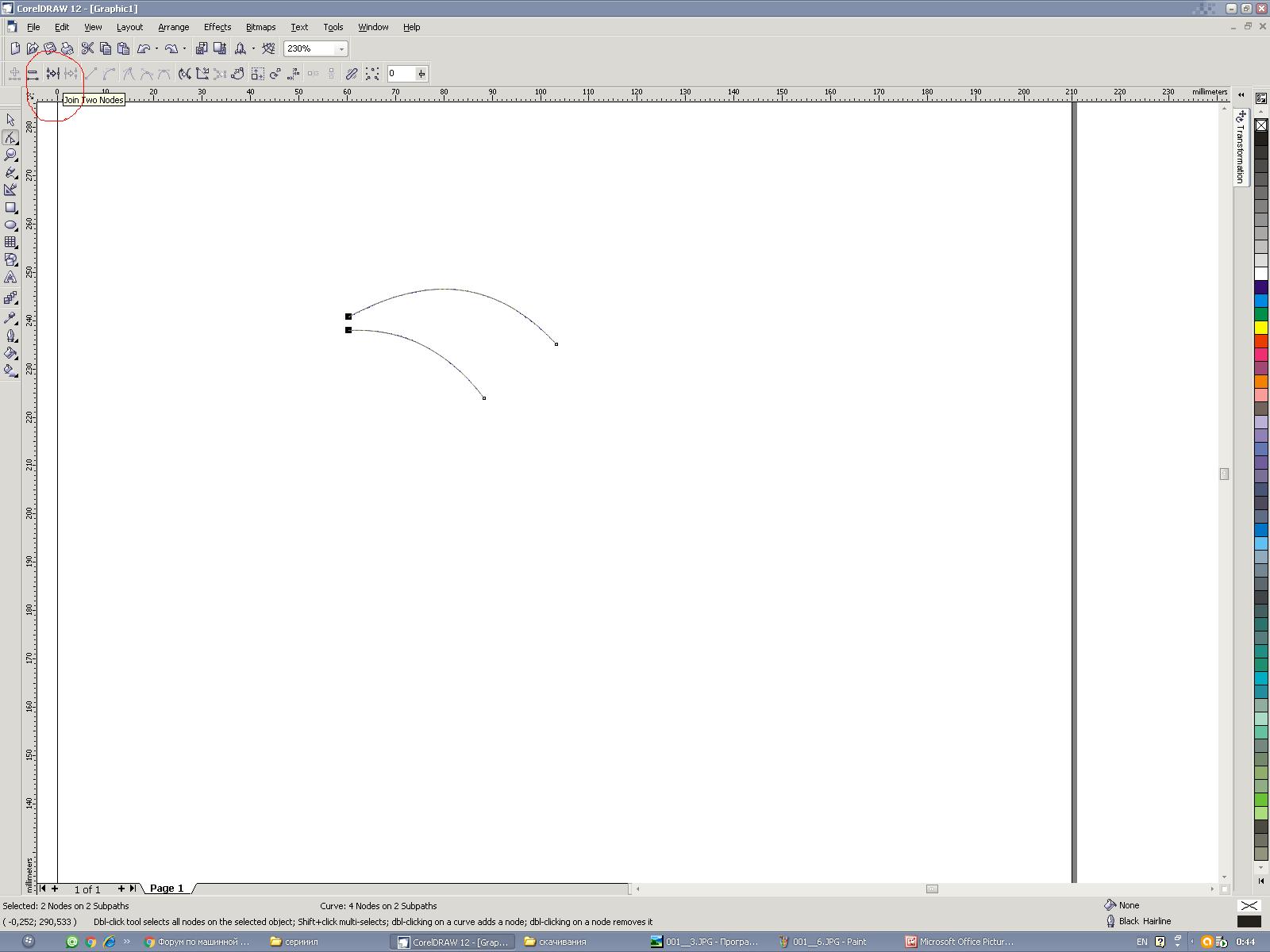Open the Bitmaps menu
Screen dimensions: 1270x952
click(260, 27)
